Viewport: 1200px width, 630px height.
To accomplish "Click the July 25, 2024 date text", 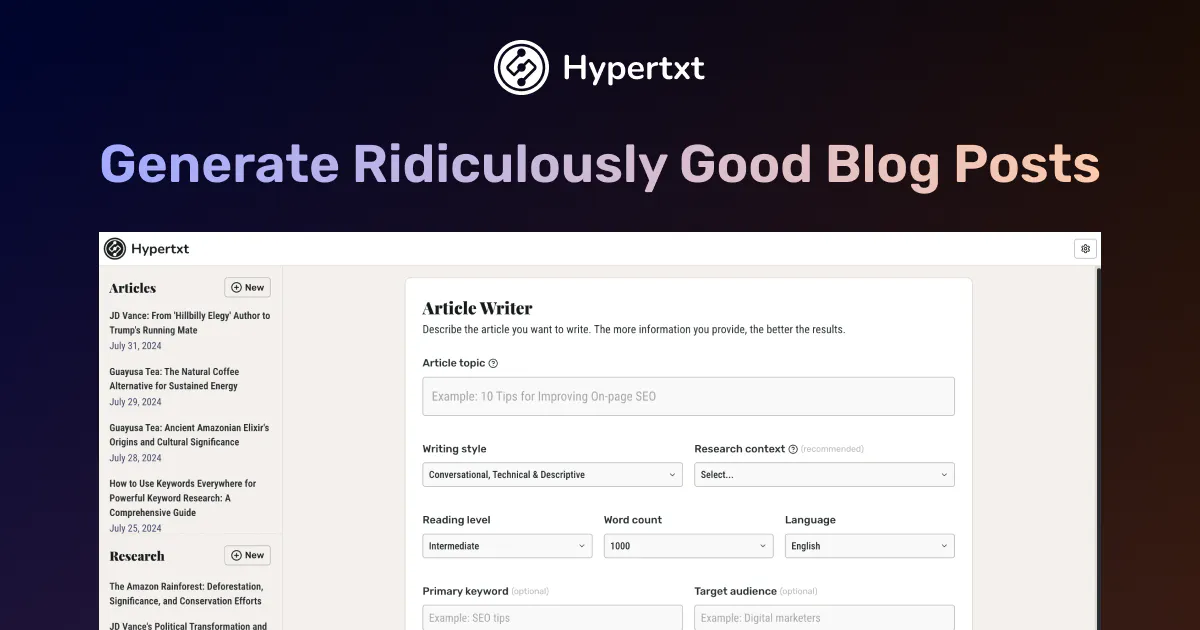I will [x=135, y=528].
